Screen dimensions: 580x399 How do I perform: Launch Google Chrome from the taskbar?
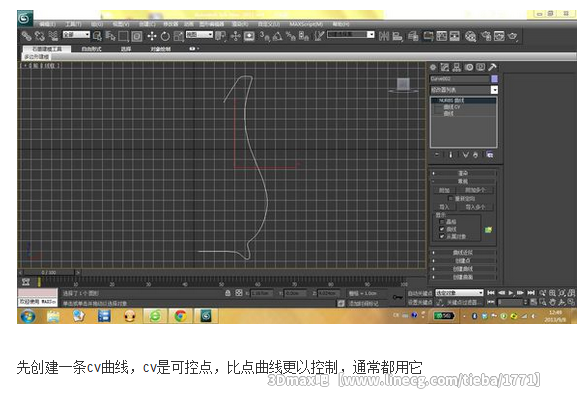click(x=181, y=316)
